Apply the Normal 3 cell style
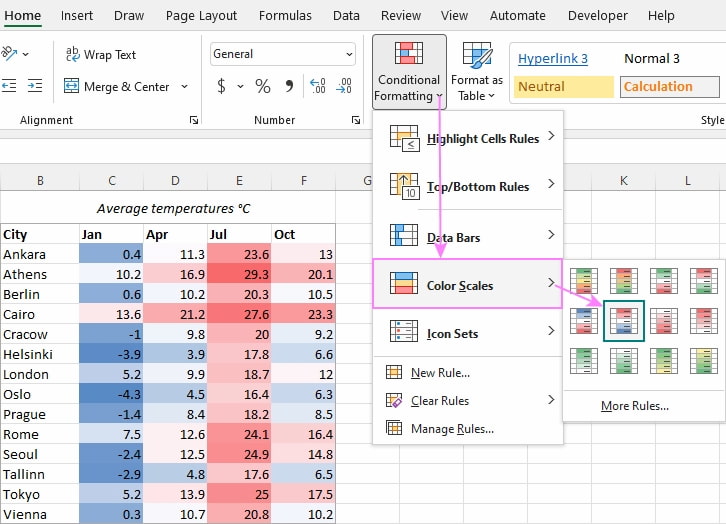 [x=670, y=58]
